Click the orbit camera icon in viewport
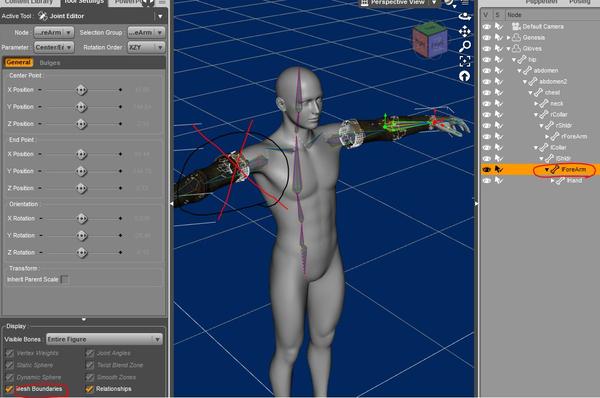 coord(465,16)
